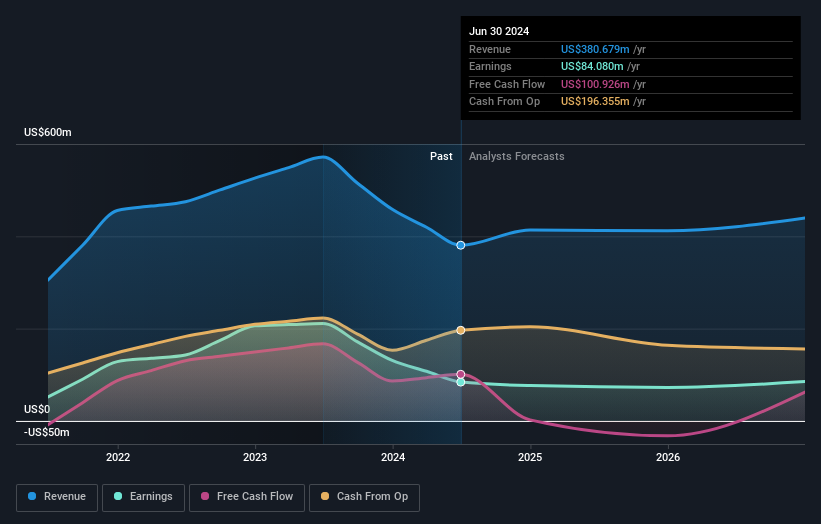Click the US$84.080m earnings value
The image size is (821, 524).
coord(592,66)
